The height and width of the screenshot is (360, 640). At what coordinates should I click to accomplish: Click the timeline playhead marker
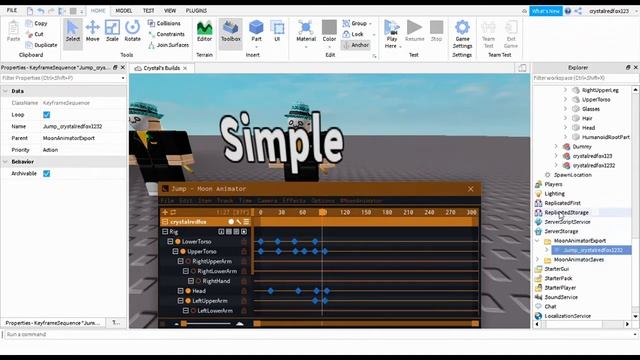(x=322, y=212)
